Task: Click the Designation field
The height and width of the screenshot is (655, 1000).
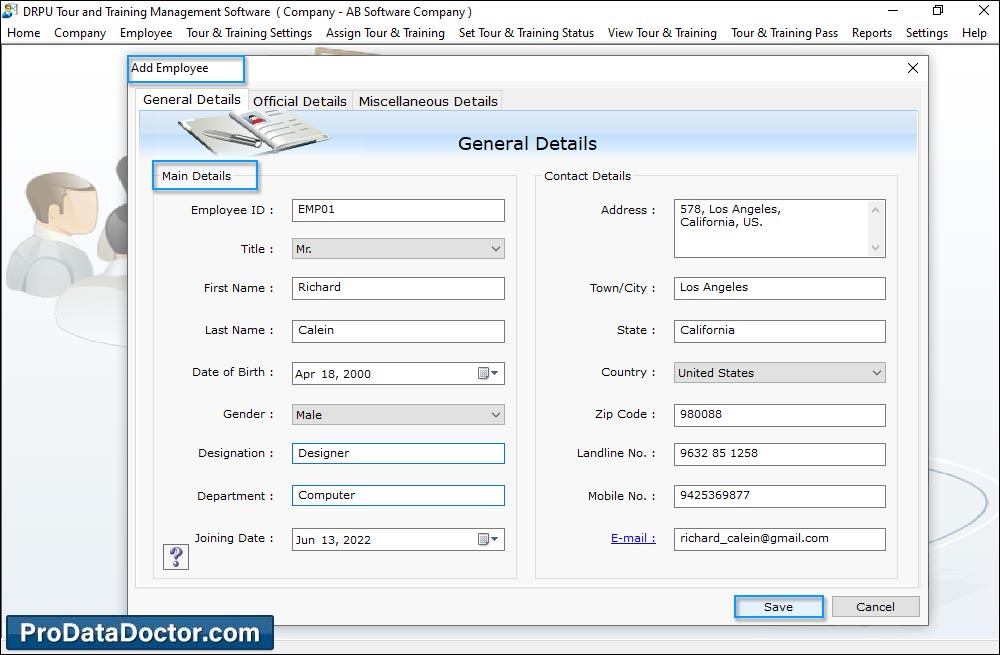Action: (x=398, y=453)
